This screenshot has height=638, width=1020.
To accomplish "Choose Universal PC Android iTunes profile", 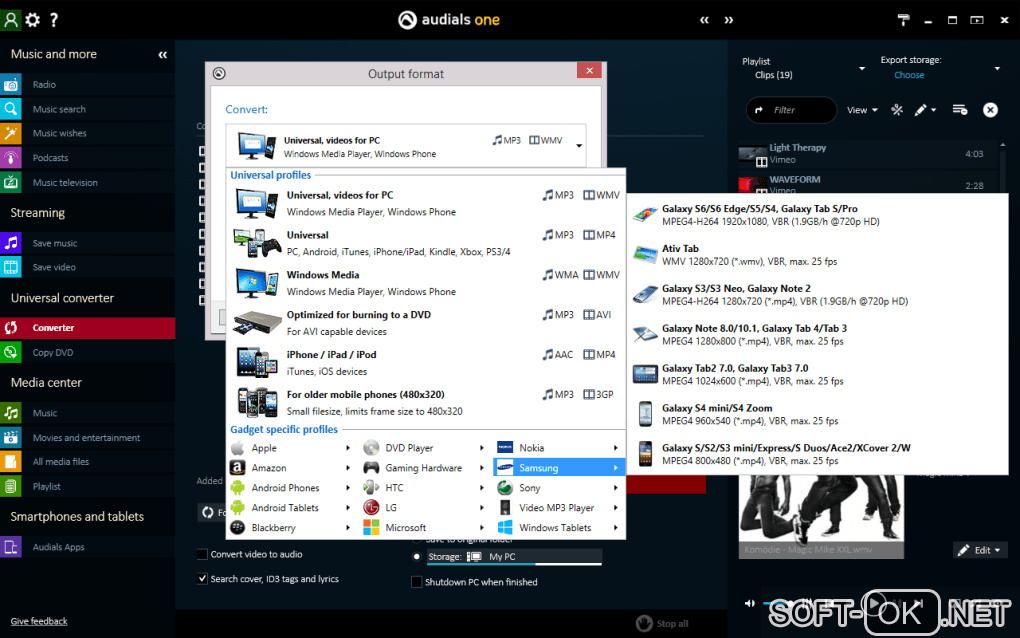I will pos(426,243).
